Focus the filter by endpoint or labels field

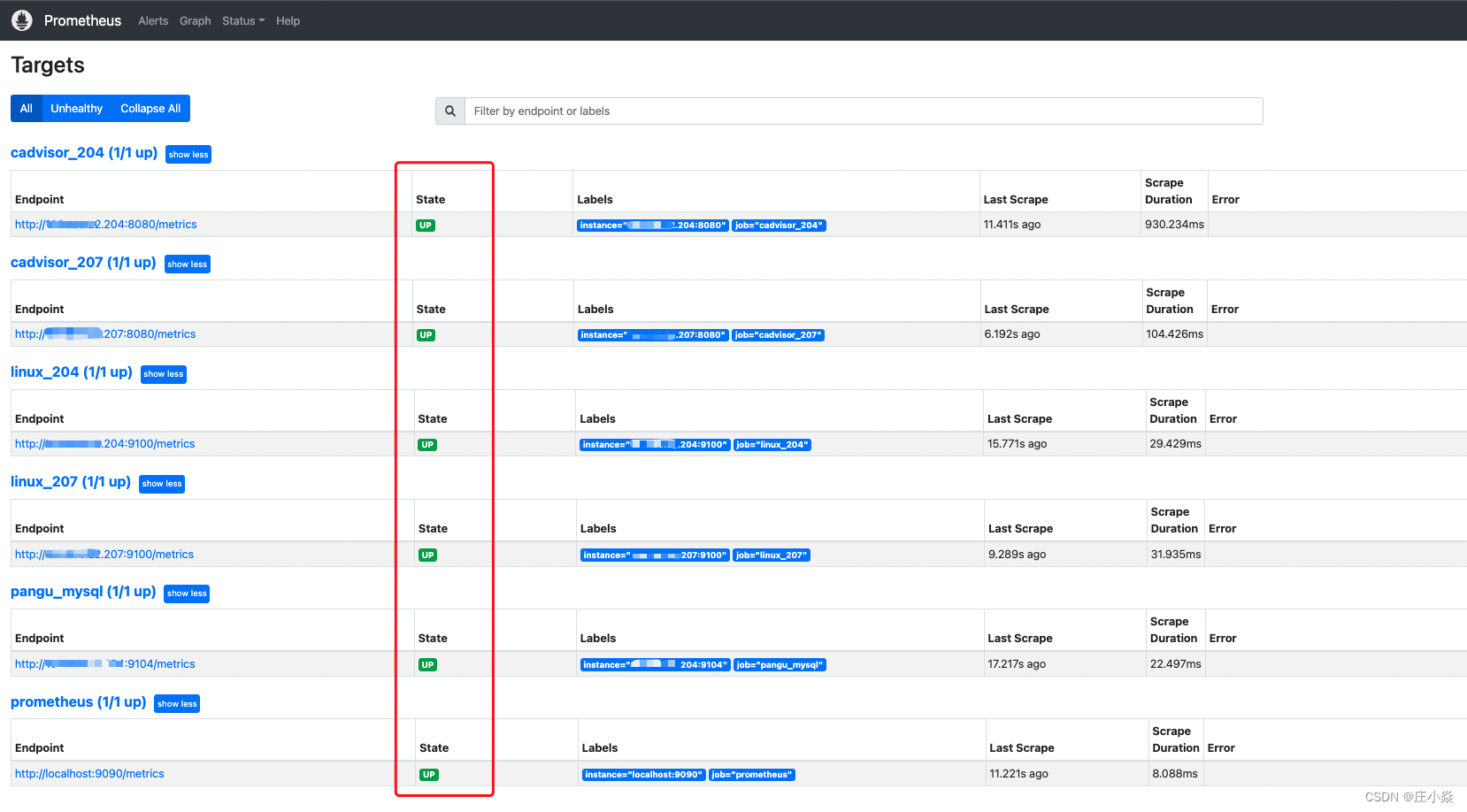point(864,111)
